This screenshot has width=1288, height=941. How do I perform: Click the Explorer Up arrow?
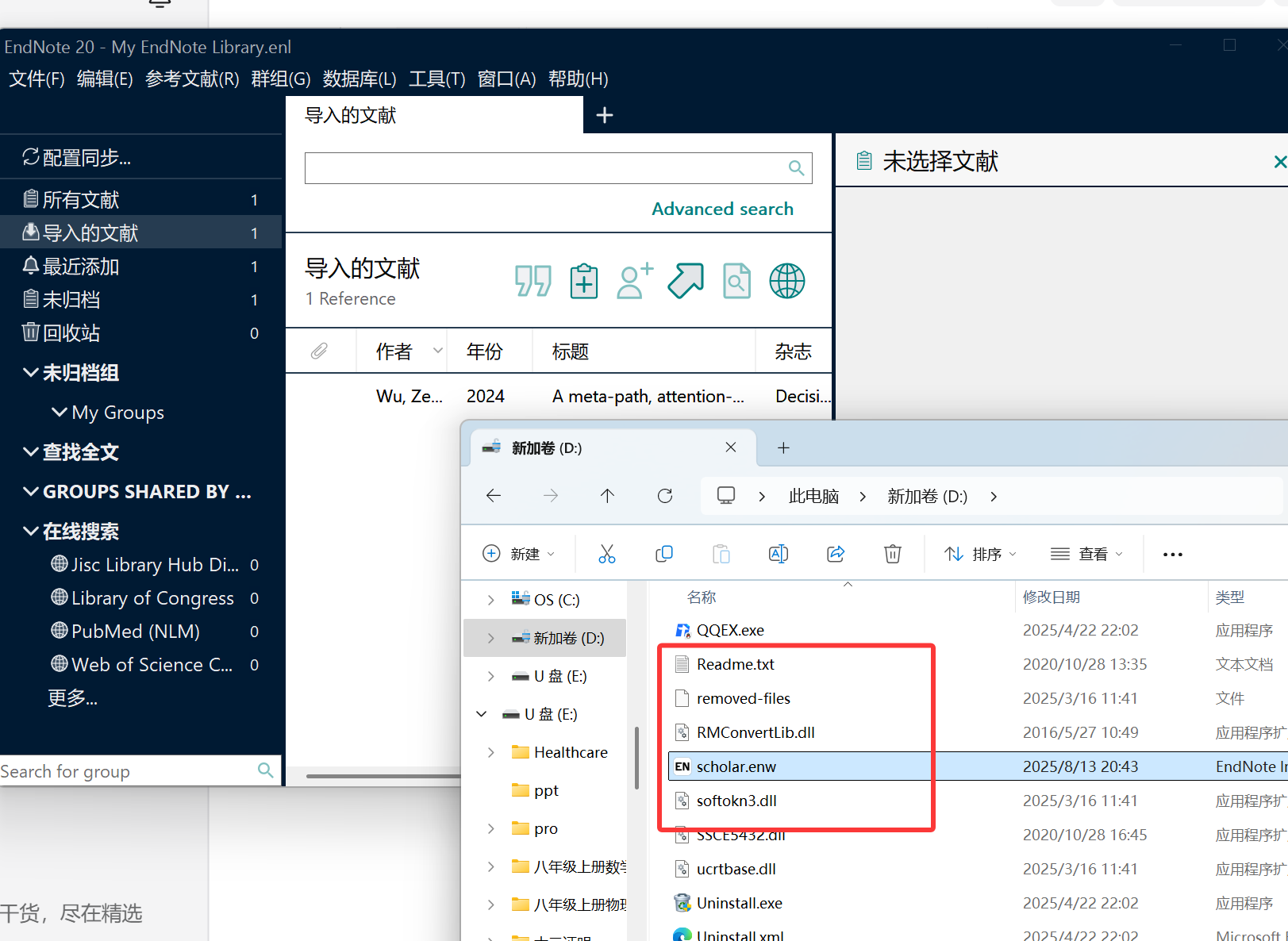[607, 496]
